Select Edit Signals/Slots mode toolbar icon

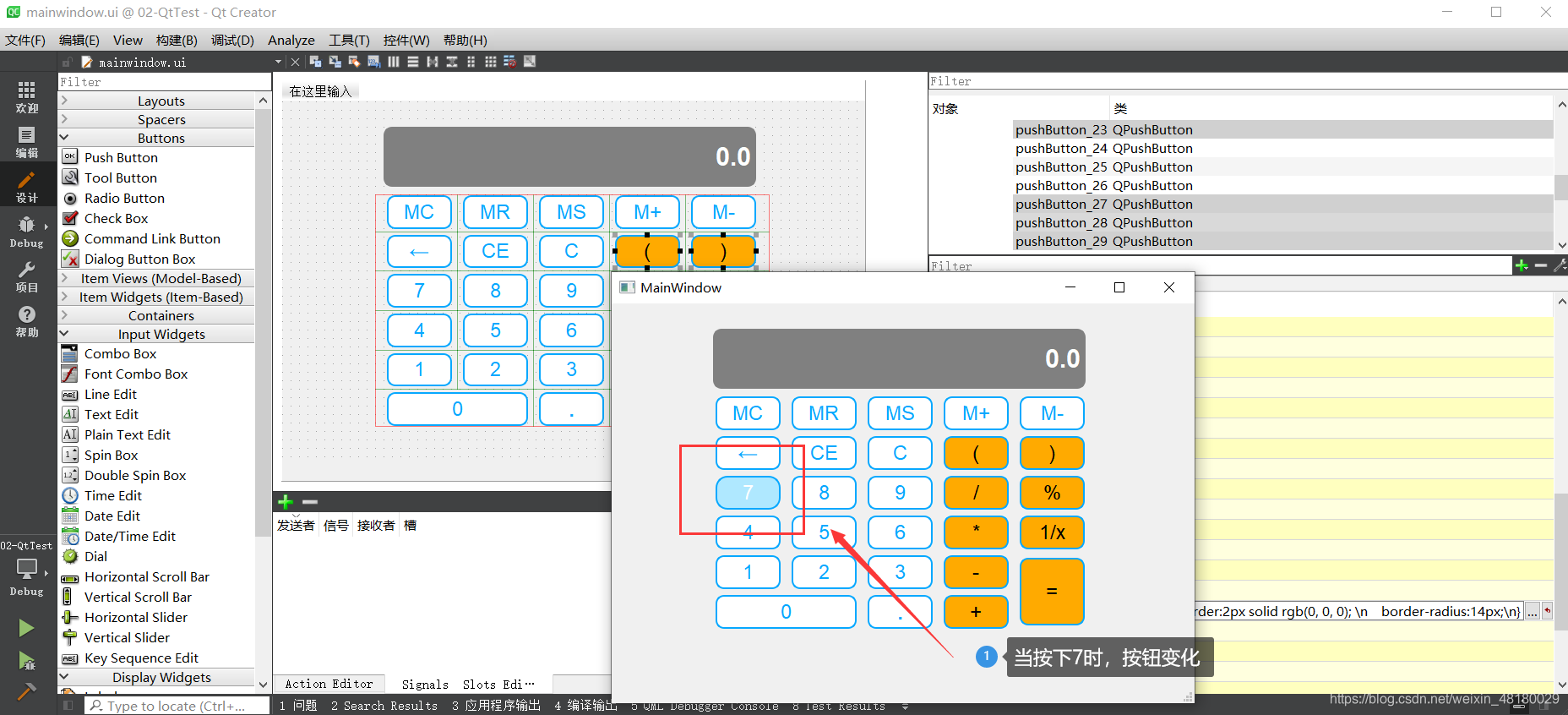point(335,62)
